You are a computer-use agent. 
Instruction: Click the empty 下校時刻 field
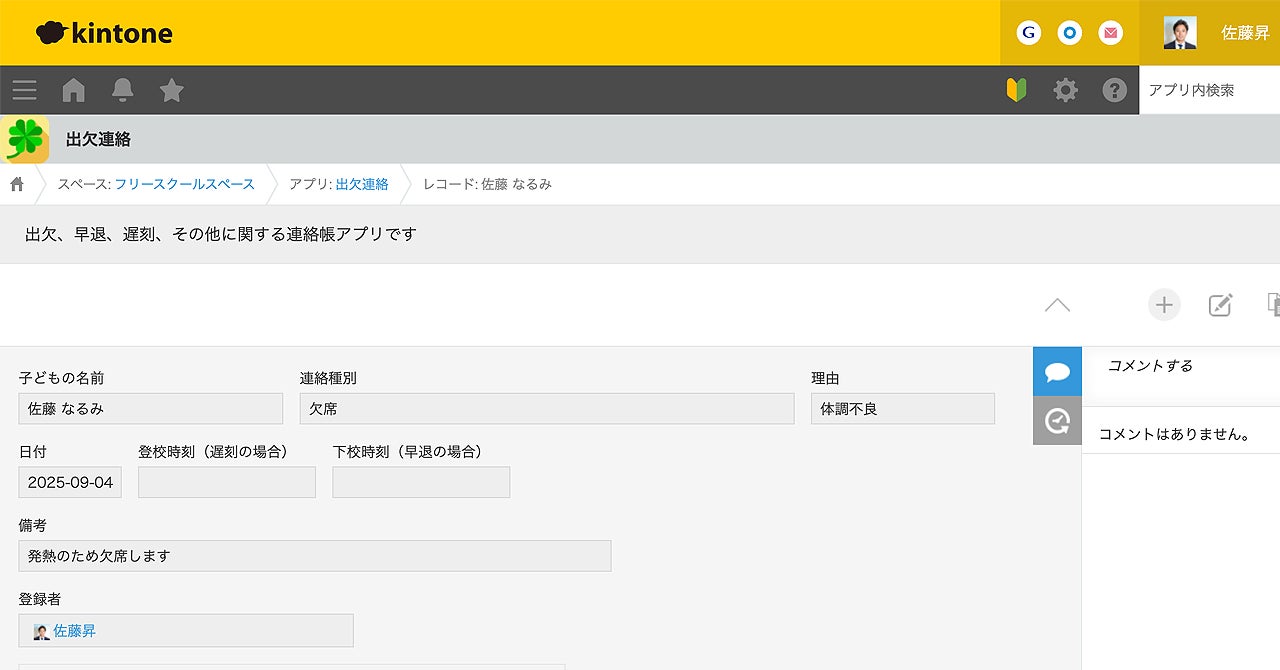point(421,482)
